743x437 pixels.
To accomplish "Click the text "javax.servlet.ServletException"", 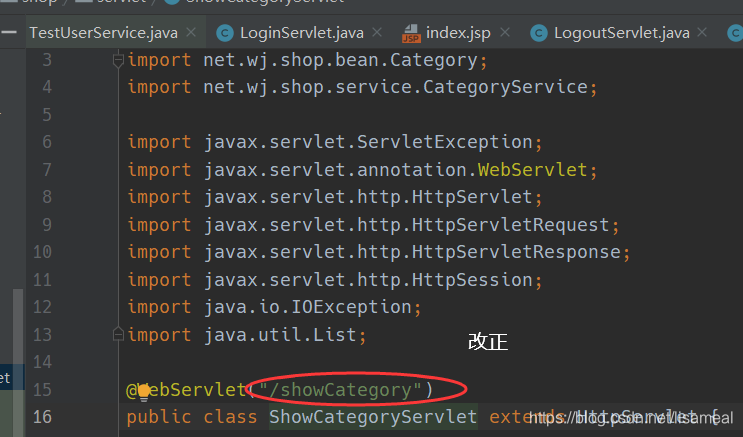I will click(368, 142).
